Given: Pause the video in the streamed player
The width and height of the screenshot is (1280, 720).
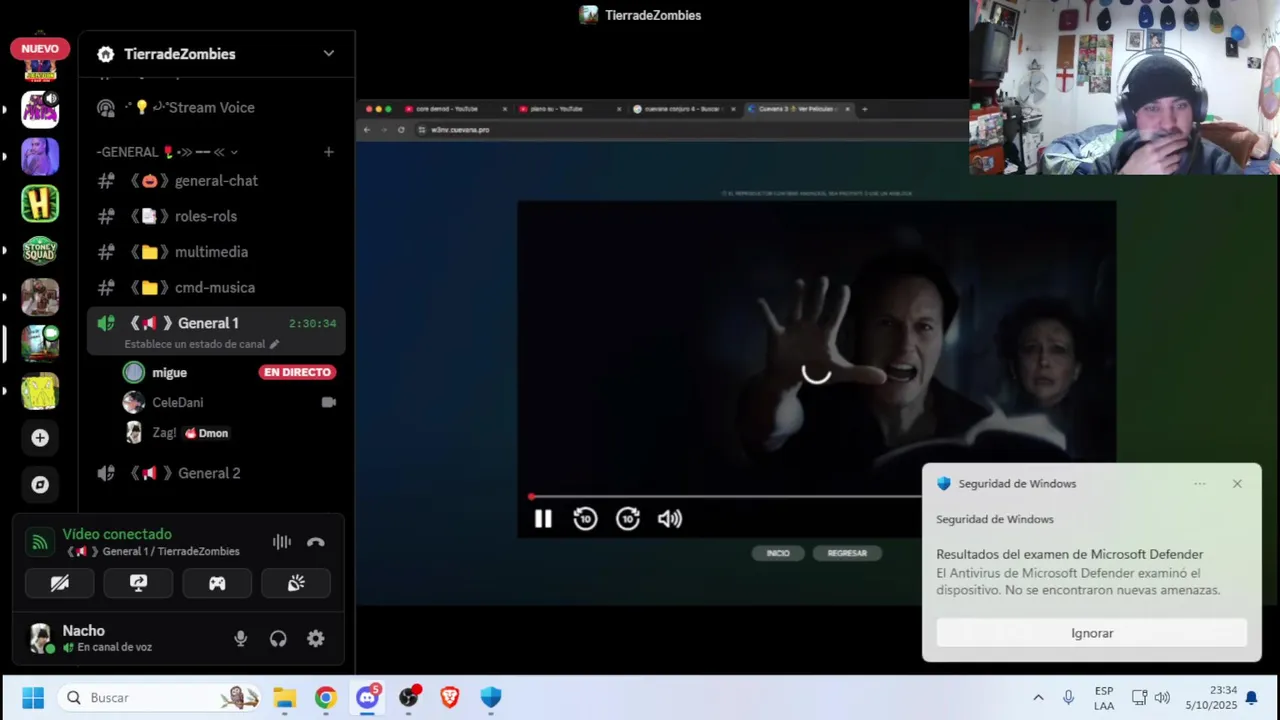Looking at the screenshot, I should pyautogui.click(x=543, y=518).
